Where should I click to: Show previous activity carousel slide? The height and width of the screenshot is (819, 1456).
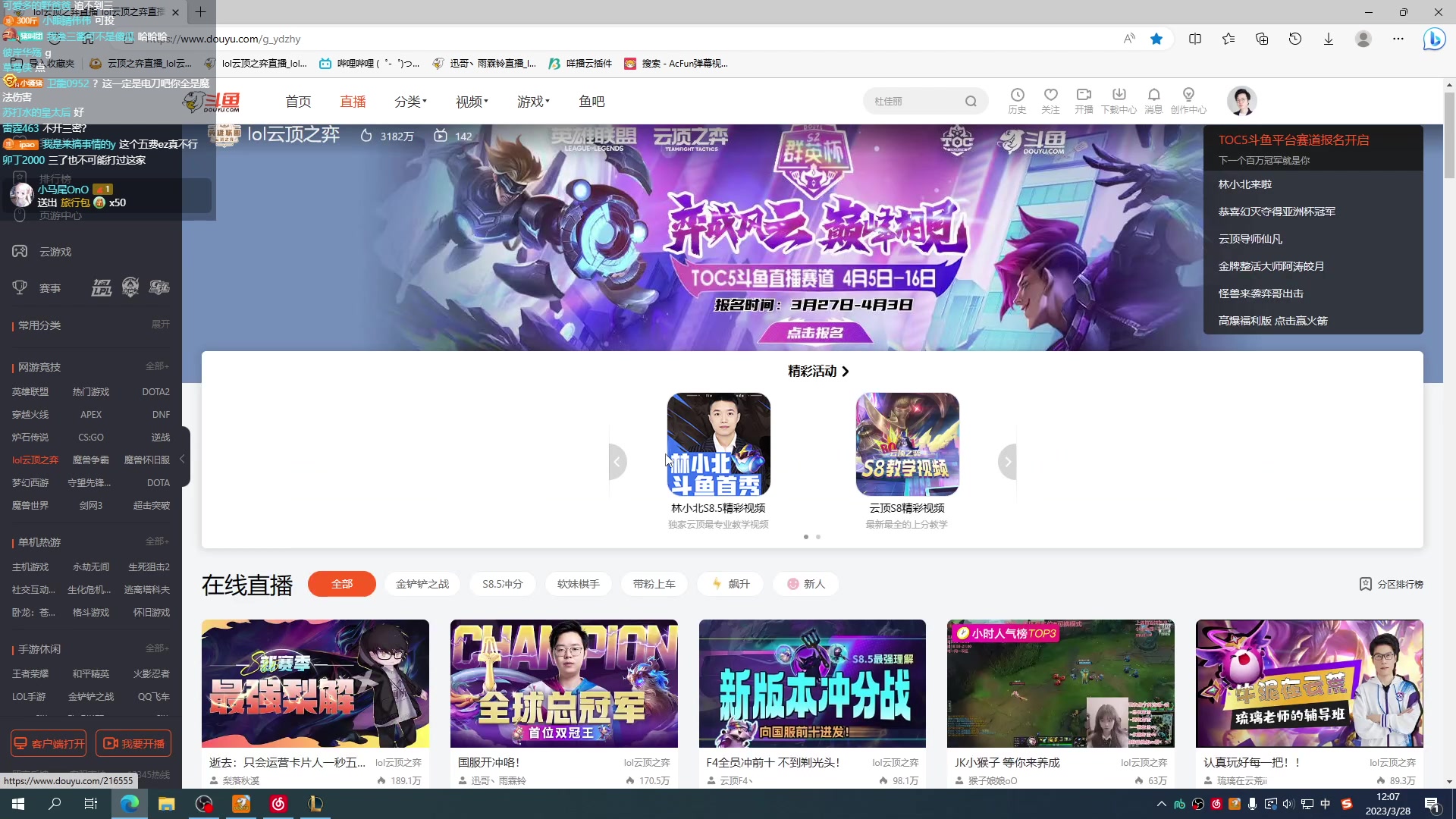[617, 462]
